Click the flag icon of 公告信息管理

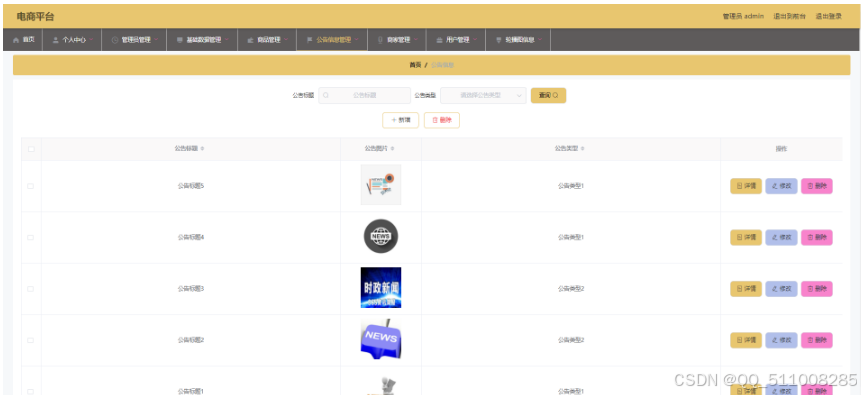[x=309, y=40]
